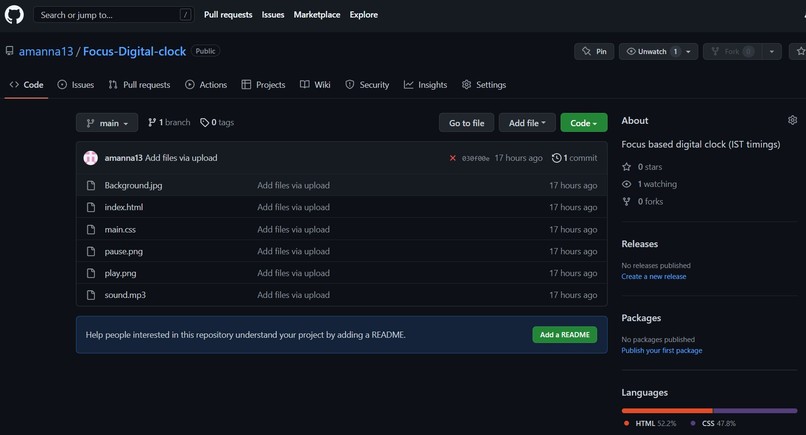Open the green Code dropdown
This screenshot has height=435, width=806.
[x=583, y=123]
